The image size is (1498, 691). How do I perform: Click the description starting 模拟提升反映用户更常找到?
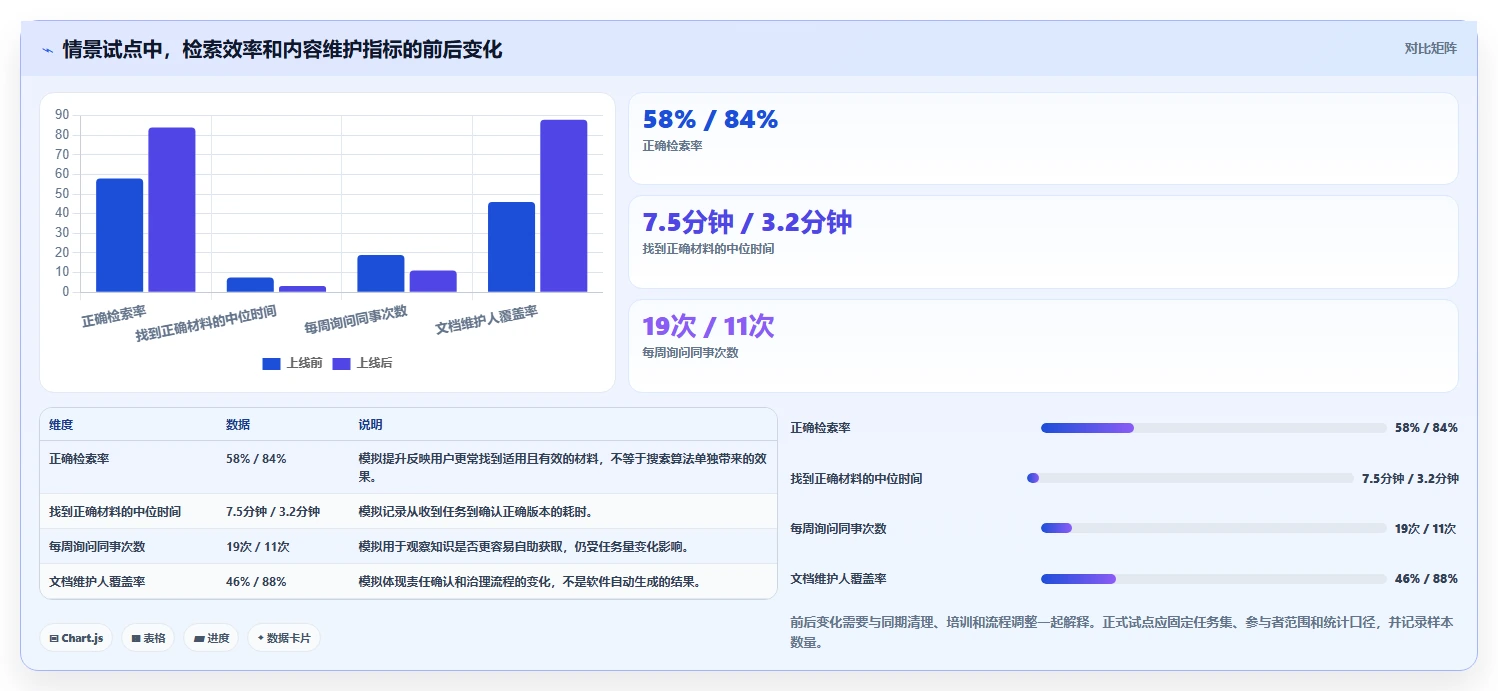[x=563, y=468]
